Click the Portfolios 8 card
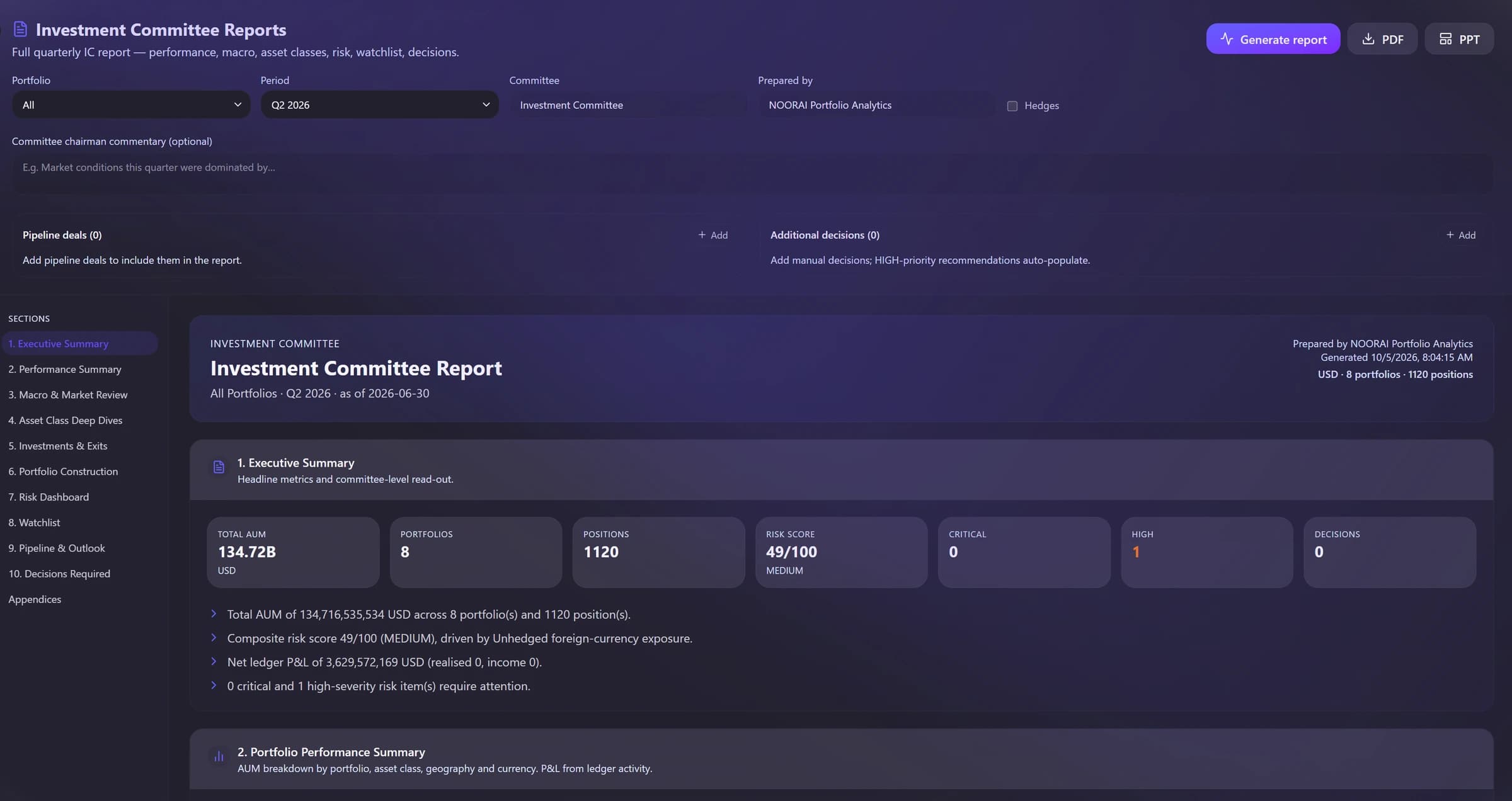 (476, 552)
